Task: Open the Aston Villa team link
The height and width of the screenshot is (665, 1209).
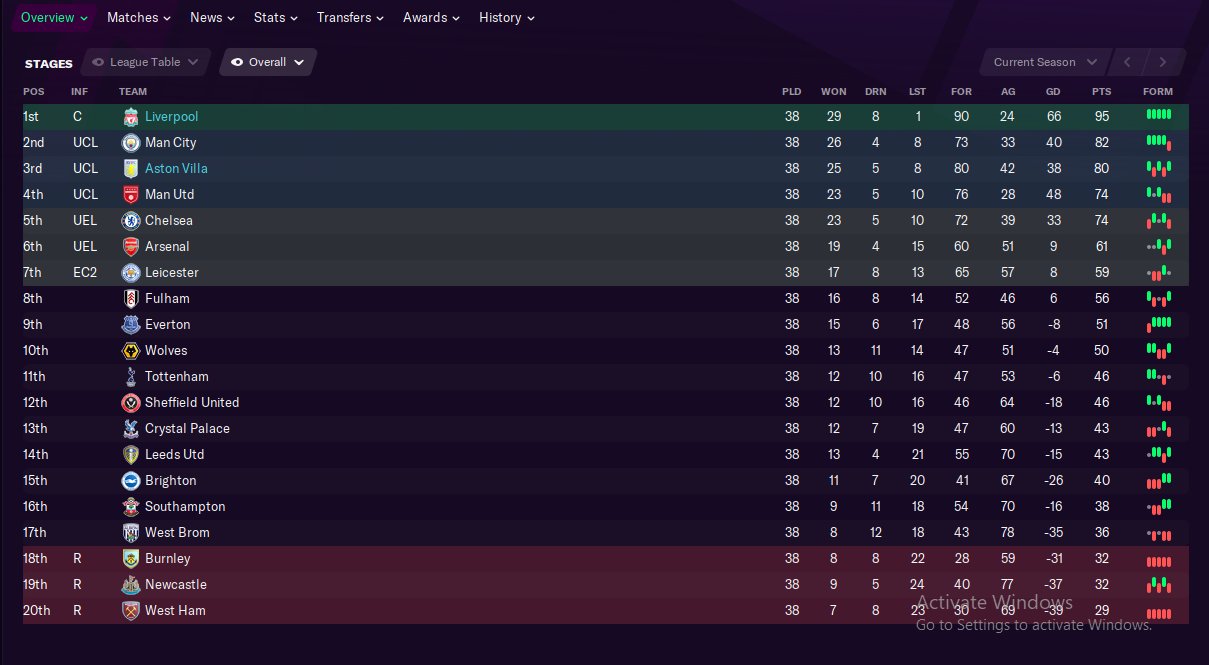Action: tap(176, 169)
